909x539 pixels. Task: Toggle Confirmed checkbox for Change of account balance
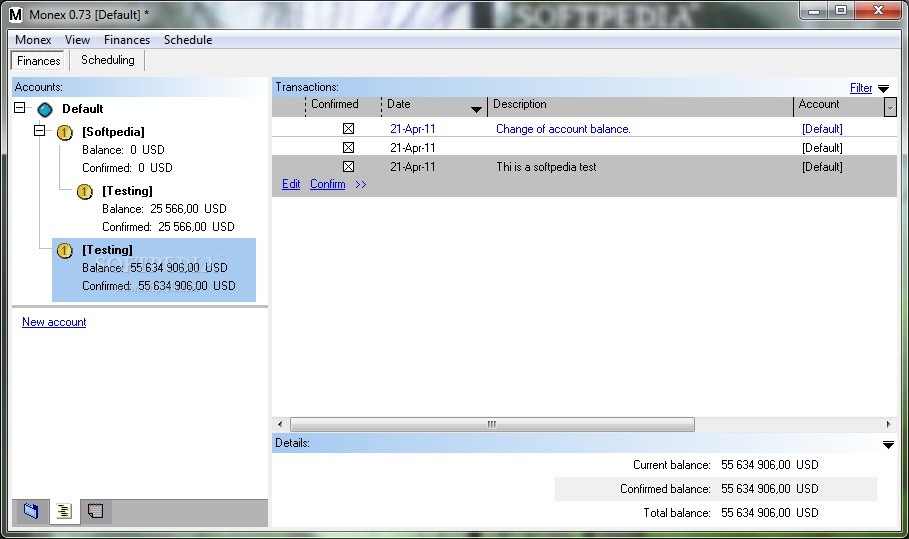348,129
